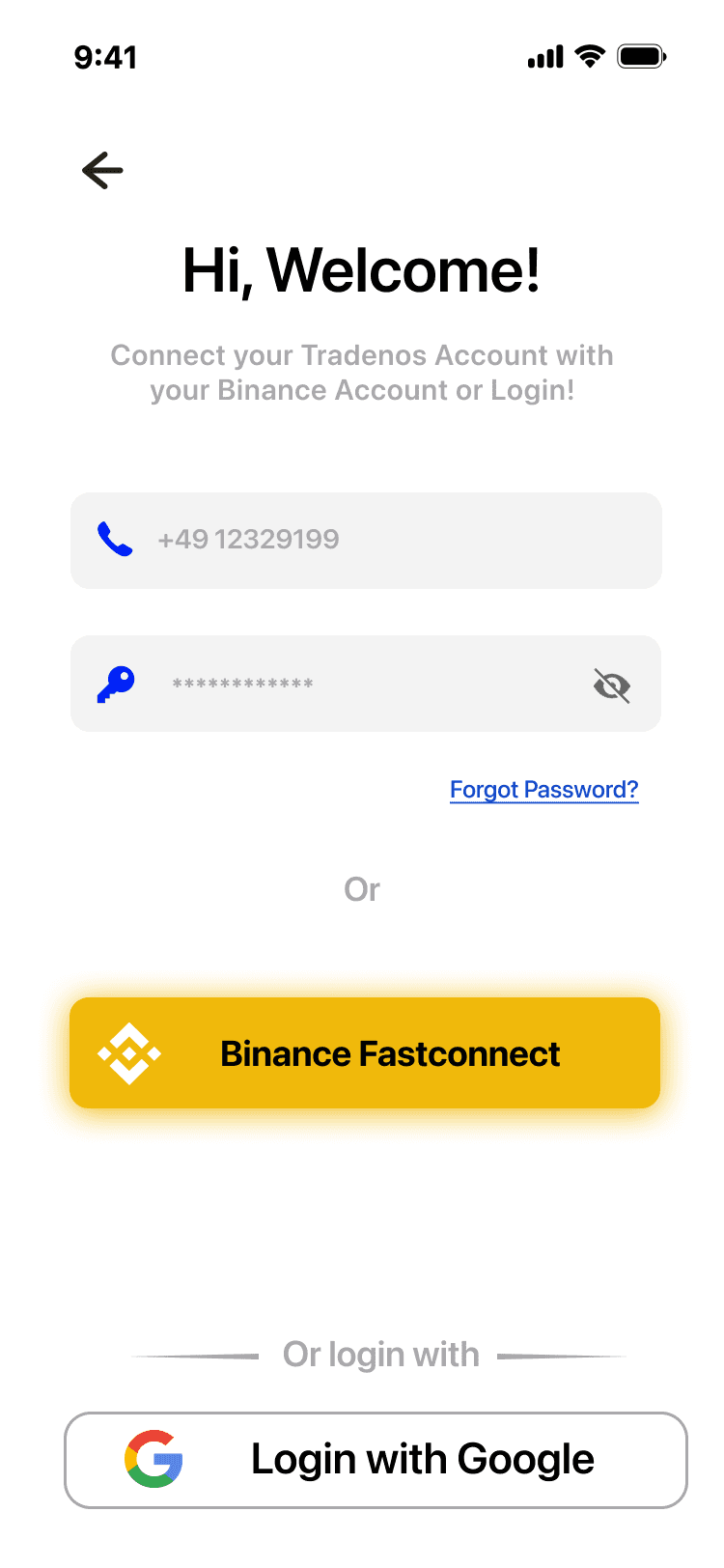The image size is (724, 1568).
Task: Tap the back arrow icon
Action: pos(102,171)
